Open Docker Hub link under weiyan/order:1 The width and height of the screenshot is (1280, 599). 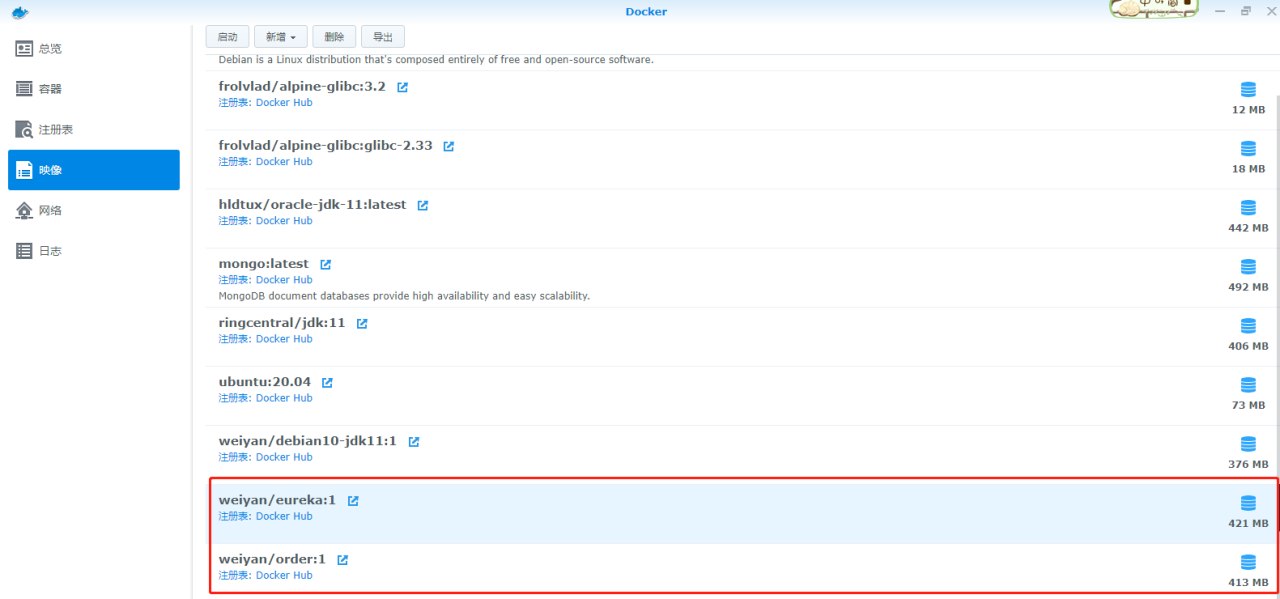[284, 575]
